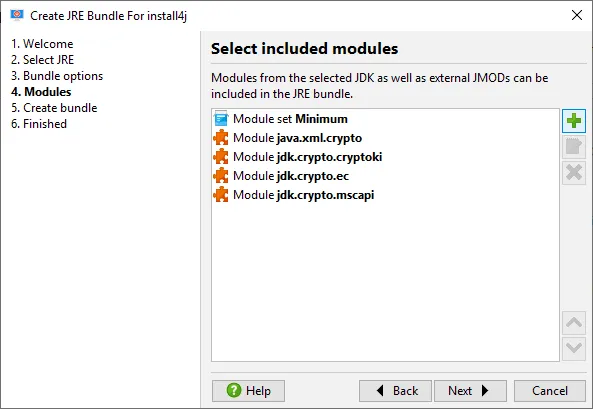This screenshot has width=593, height=409.
Task: Click the puzzle icon for jdk.crypto.cryptoki
Action: point(221,157)
